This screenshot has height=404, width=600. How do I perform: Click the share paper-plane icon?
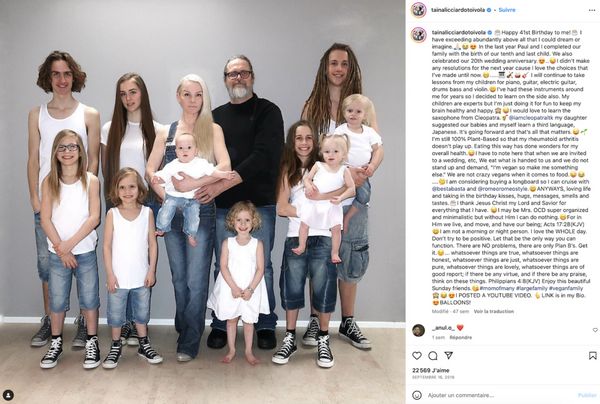448,355
